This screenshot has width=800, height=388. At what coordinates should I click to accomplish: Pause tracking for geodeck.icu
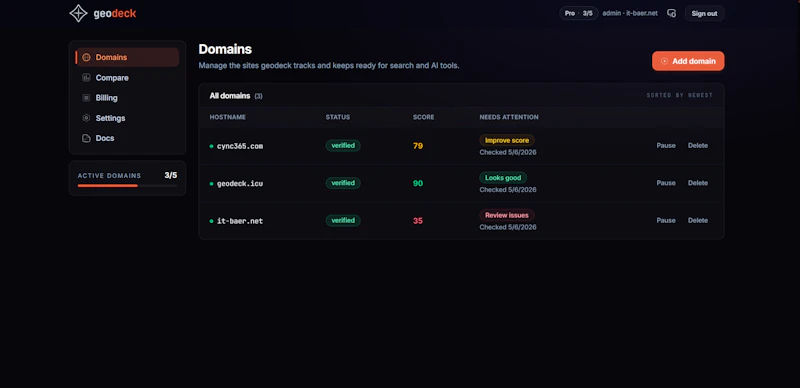(666, 183)
